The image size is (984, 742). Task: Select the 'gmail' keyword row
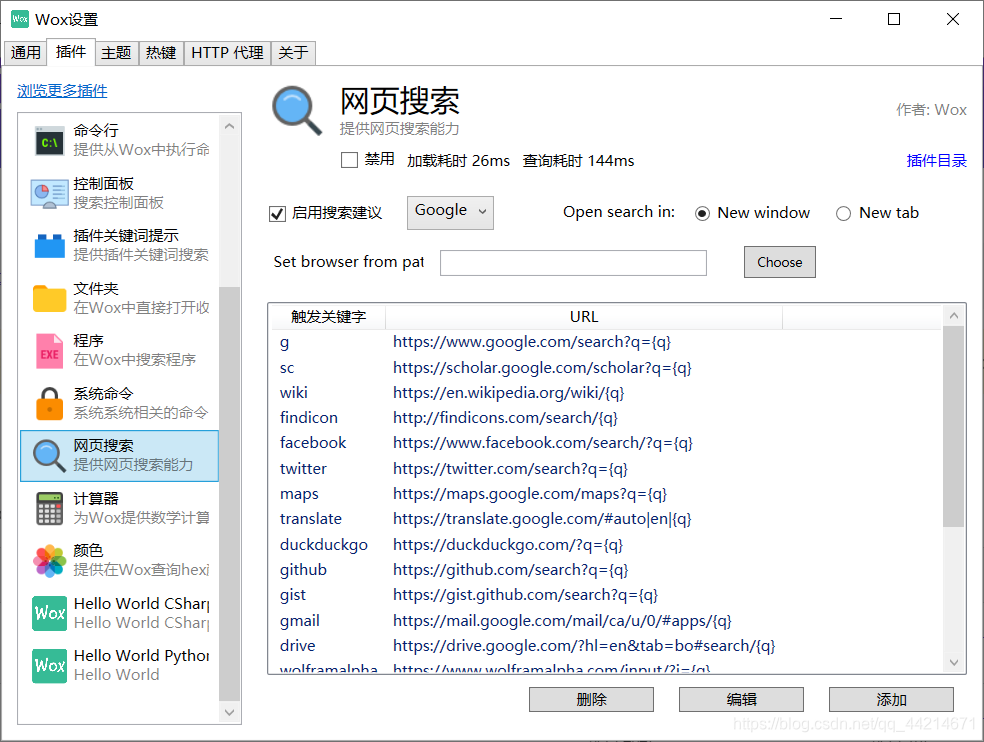pos(606,621)
